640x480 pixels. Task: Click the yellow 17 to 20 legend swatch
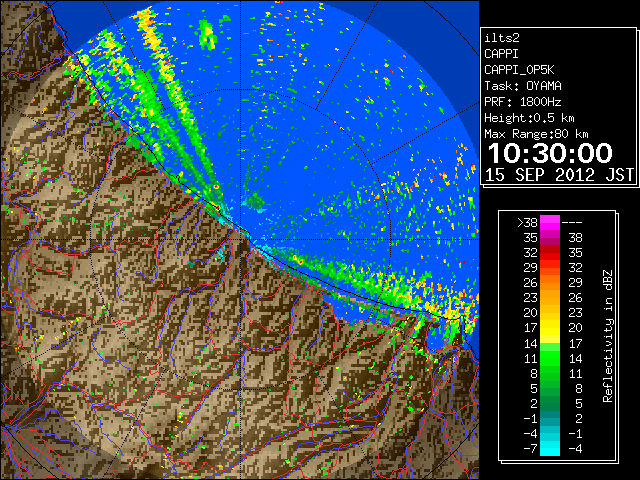[x=550, y=328]
